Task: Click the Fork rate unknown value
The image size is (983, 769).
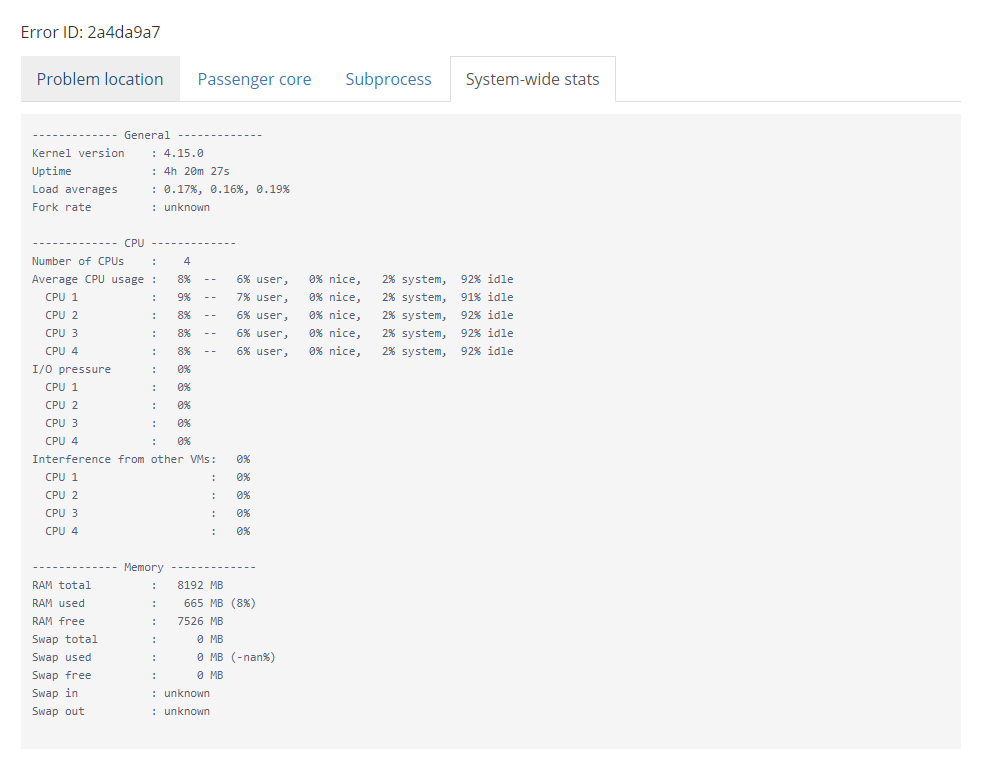Action: coord(187,207)
